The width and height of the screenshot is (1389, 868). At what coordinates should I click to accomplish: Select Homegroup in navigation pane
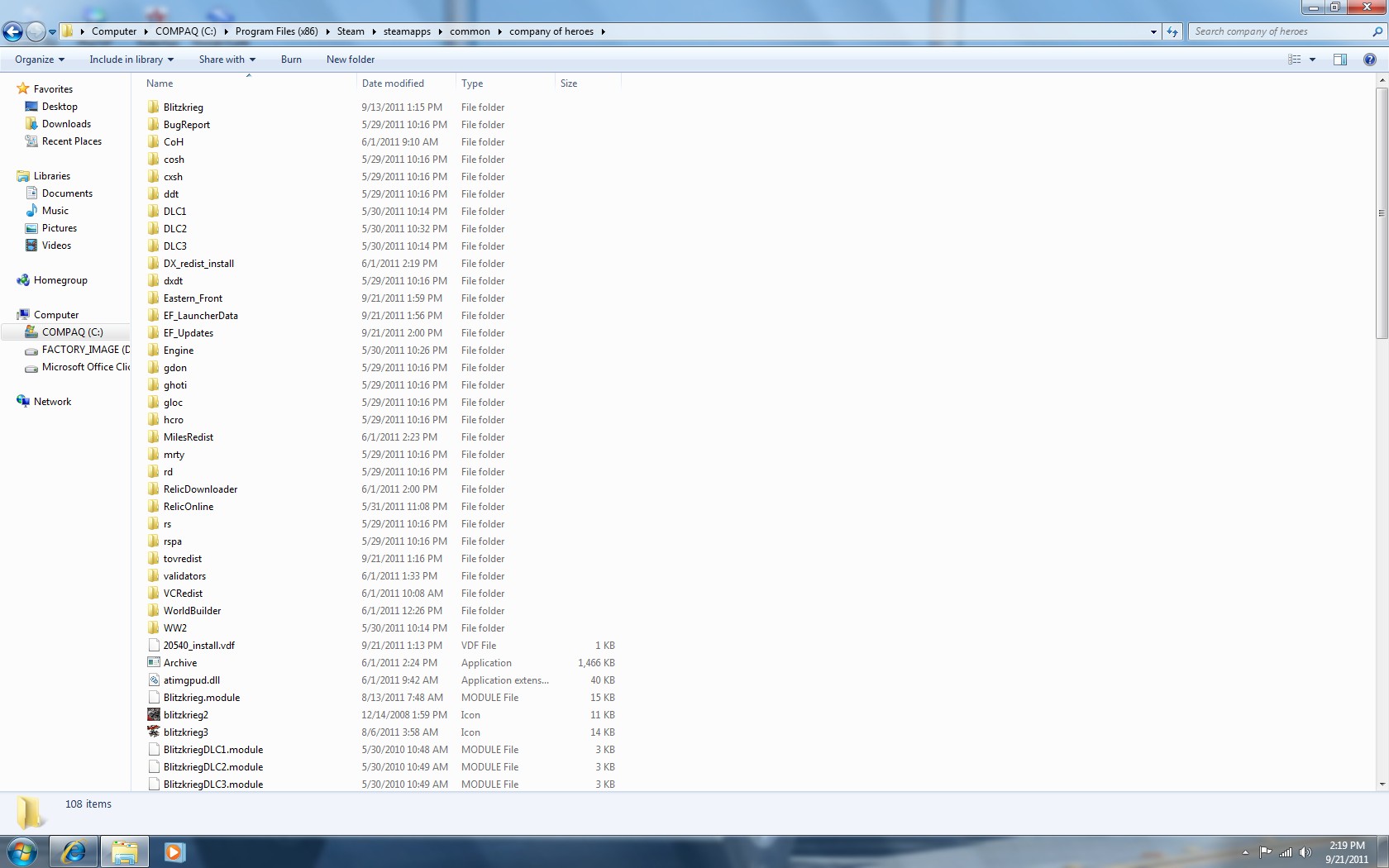tap(60, 280)
